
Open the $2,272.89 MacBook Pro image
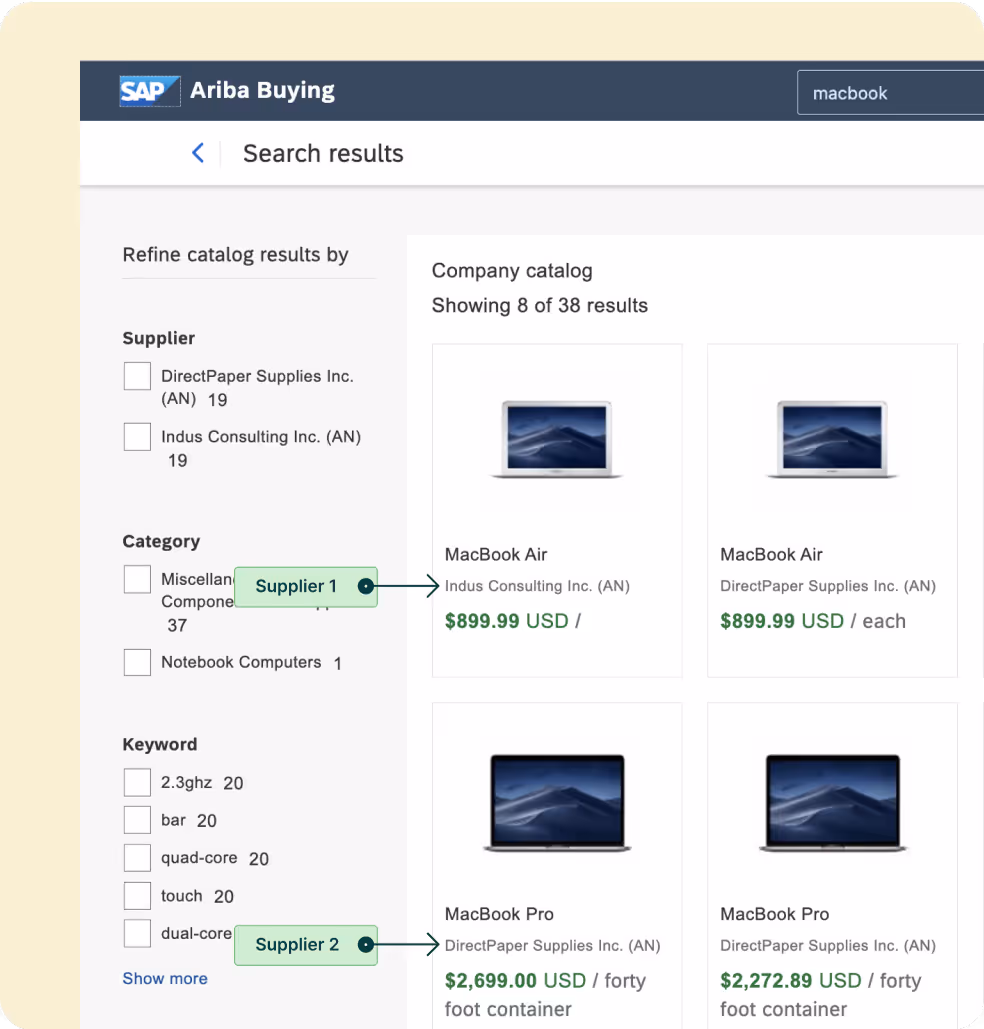click(x=832, y=803)
